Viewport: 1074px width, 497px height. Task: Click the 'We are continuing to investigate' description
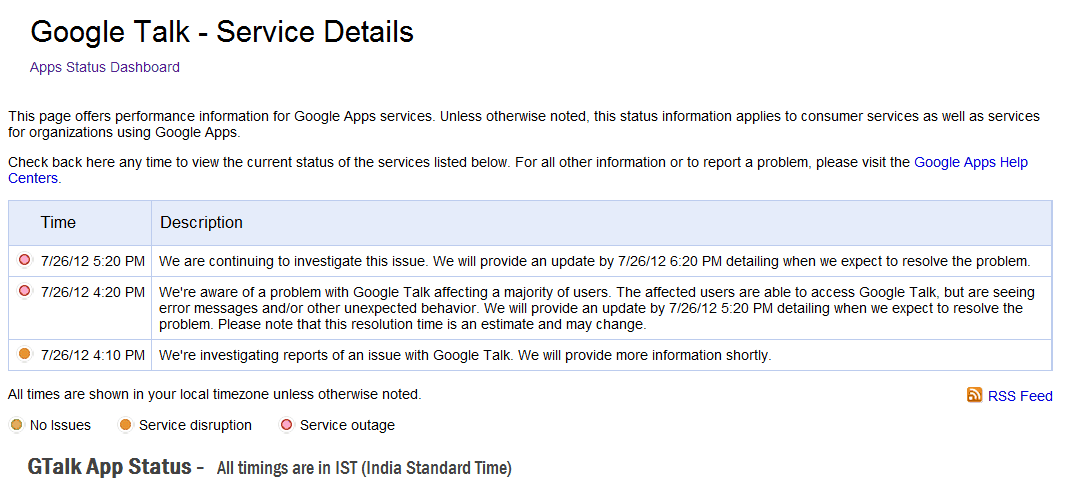(x=595, y=261)
